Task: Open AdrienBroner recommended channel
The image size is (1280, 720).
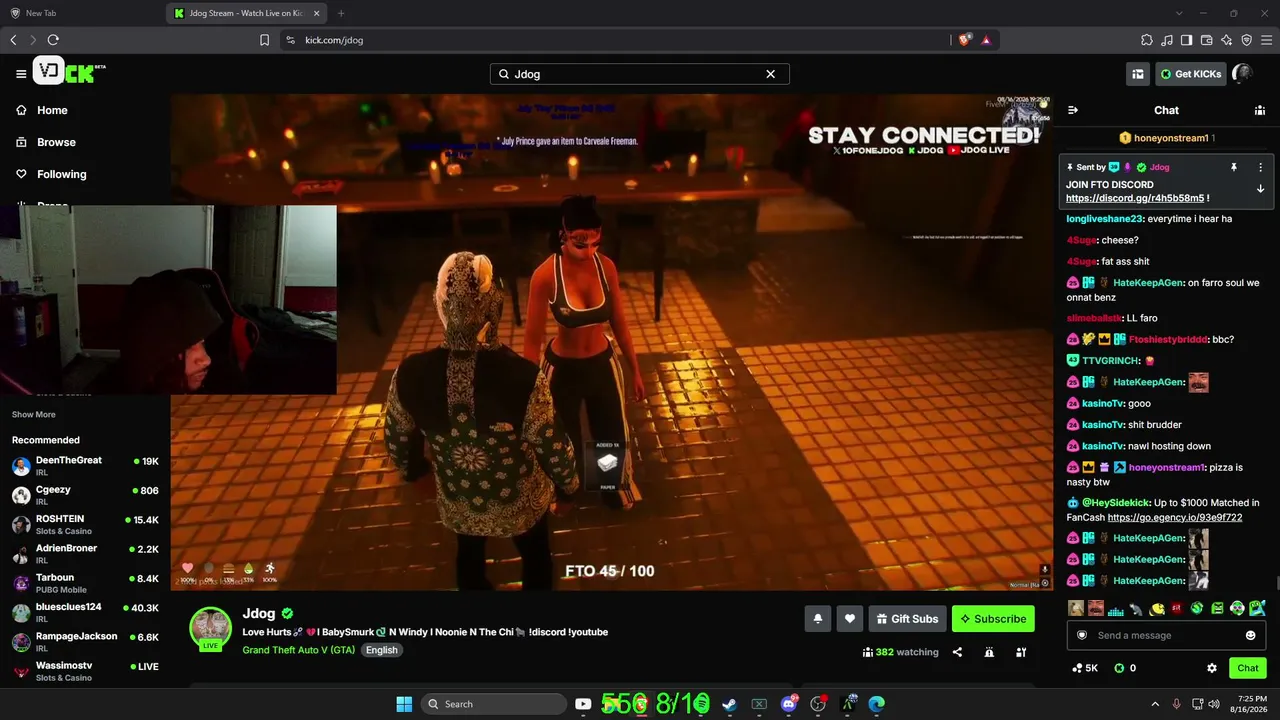Action: [x=85, y=553]
